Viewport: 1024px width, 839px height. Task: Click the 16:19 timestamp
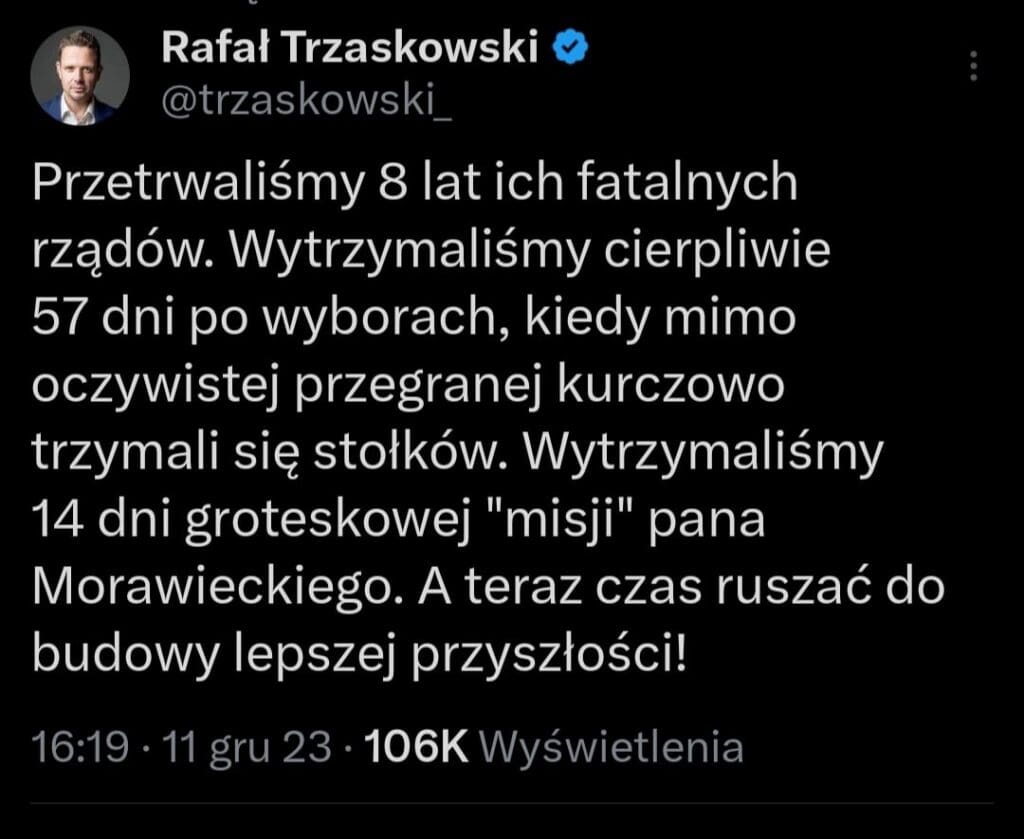pos(69,746)
